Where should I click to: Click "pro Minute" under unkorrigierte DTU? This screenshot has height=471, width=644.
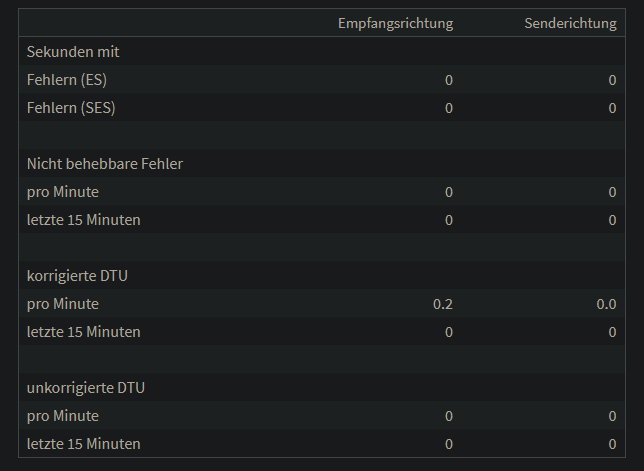tap(63, 415)
